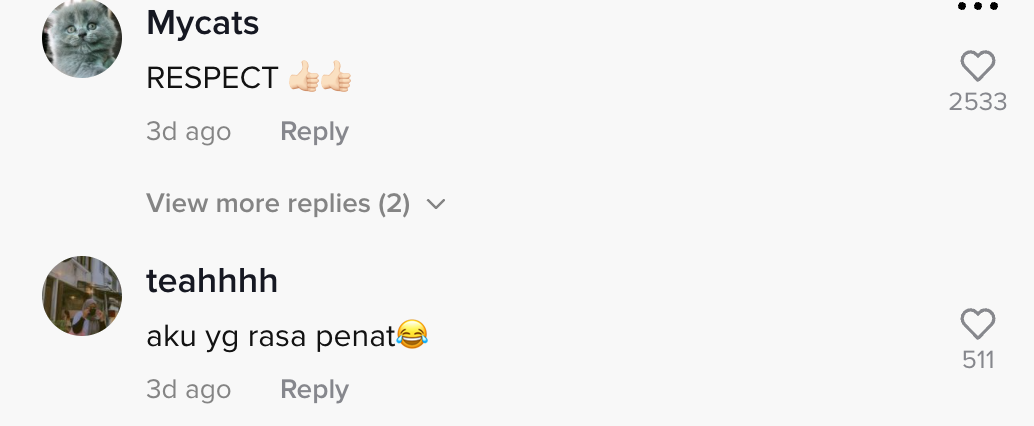The width and height of the screenshot is (1034, 426).
Task: Click the 3d ago timestamp under teahhhh
Action: pos(188,390)
